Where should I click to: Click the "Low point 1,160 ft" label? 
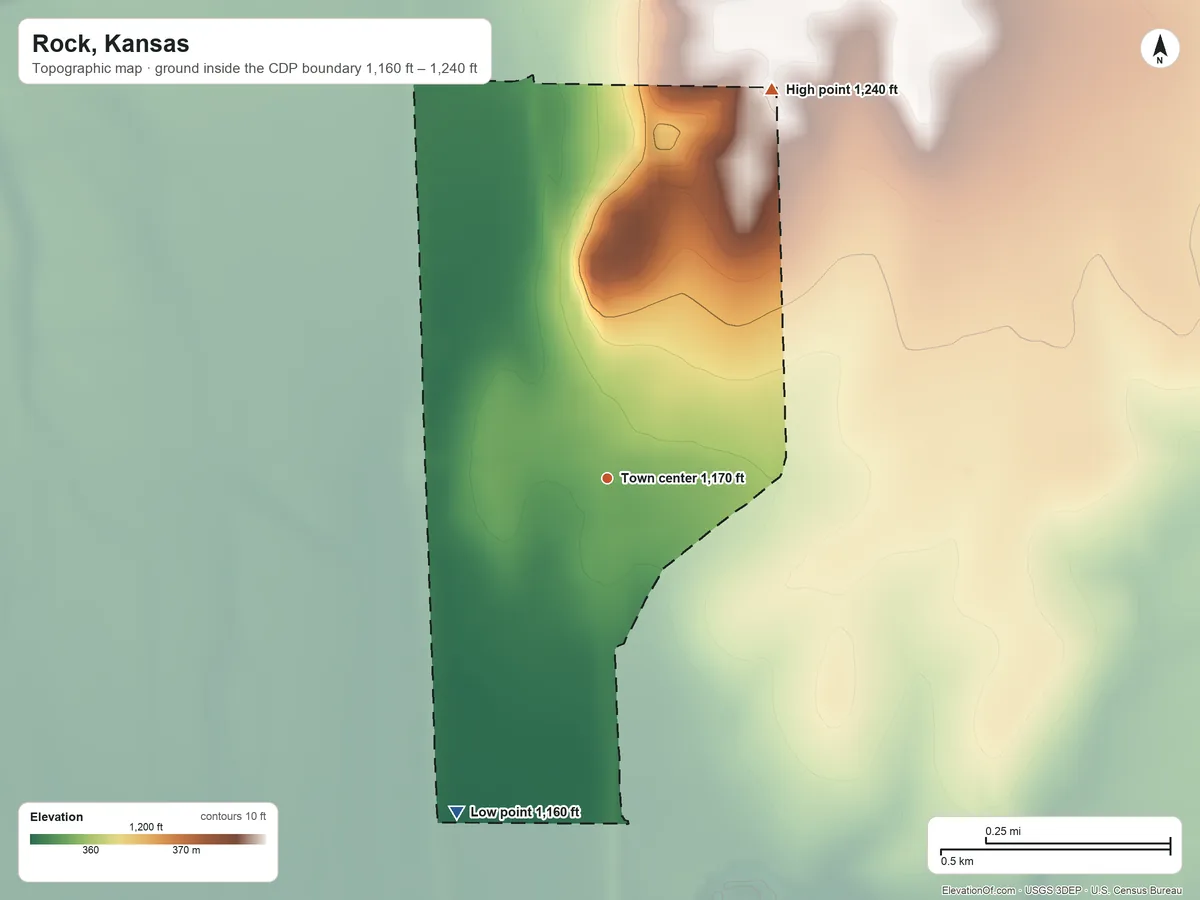pos(525,812)
